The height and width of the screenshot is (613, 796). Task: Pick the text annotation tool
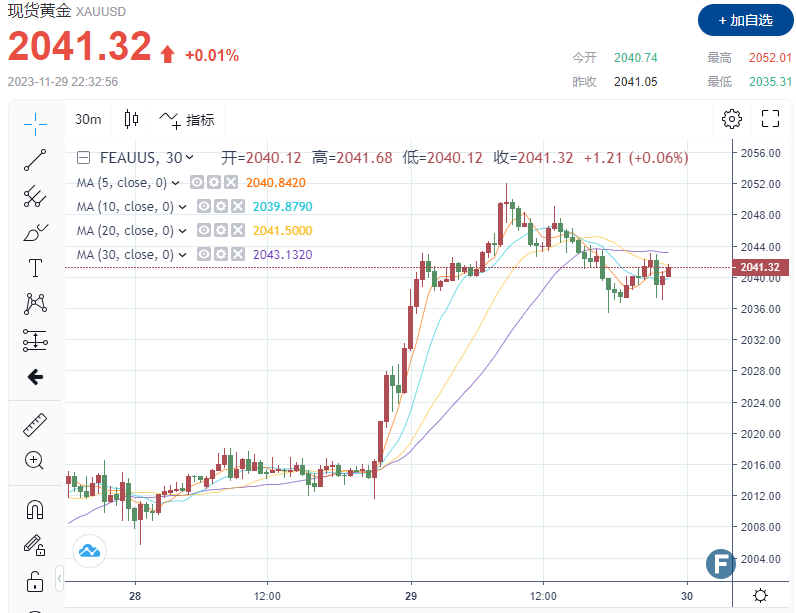pyautogui.click(x=35, y=268)
